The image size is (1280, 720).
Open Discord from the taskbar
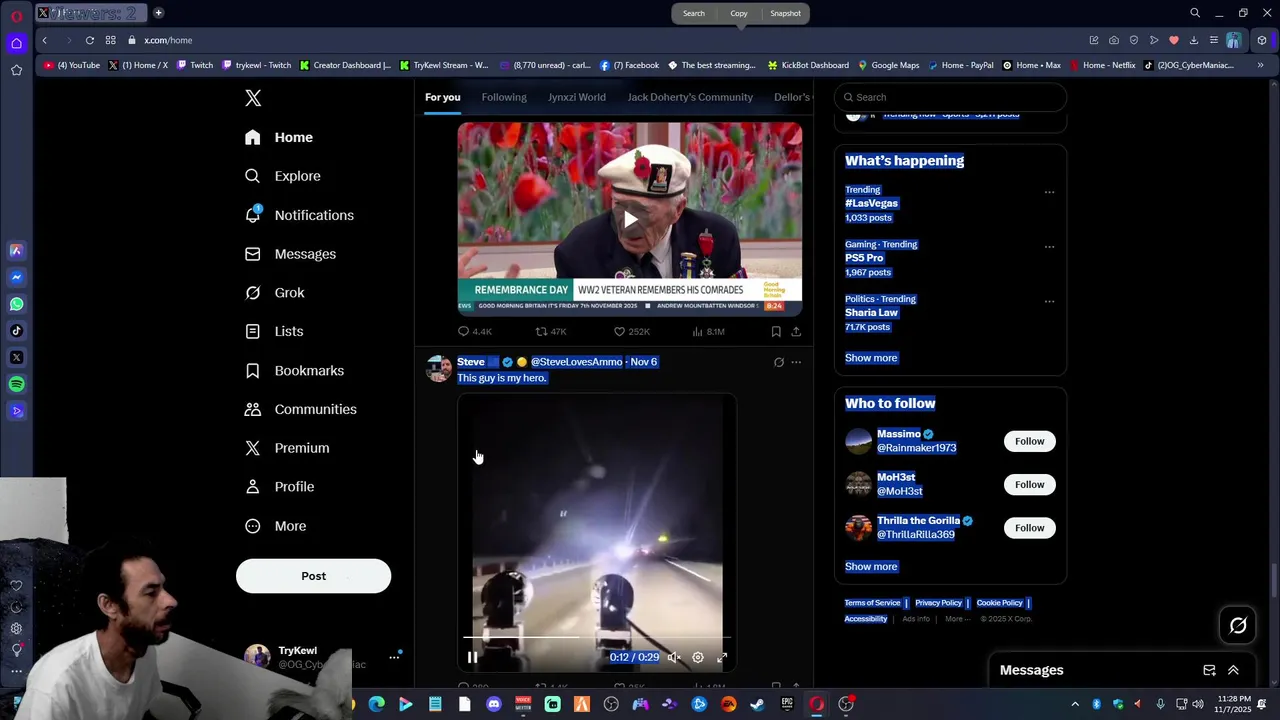493,704
